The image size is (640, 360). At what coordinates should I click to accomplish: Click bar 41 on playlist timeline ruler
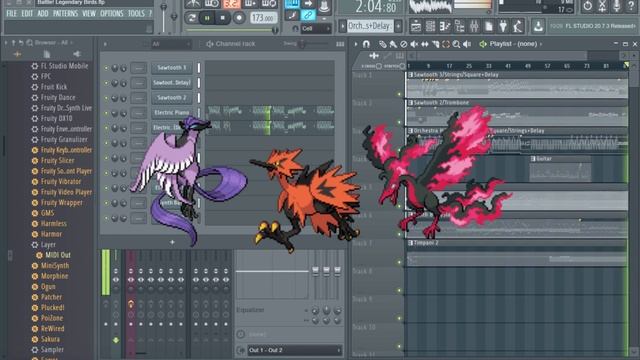coord(508,66)
